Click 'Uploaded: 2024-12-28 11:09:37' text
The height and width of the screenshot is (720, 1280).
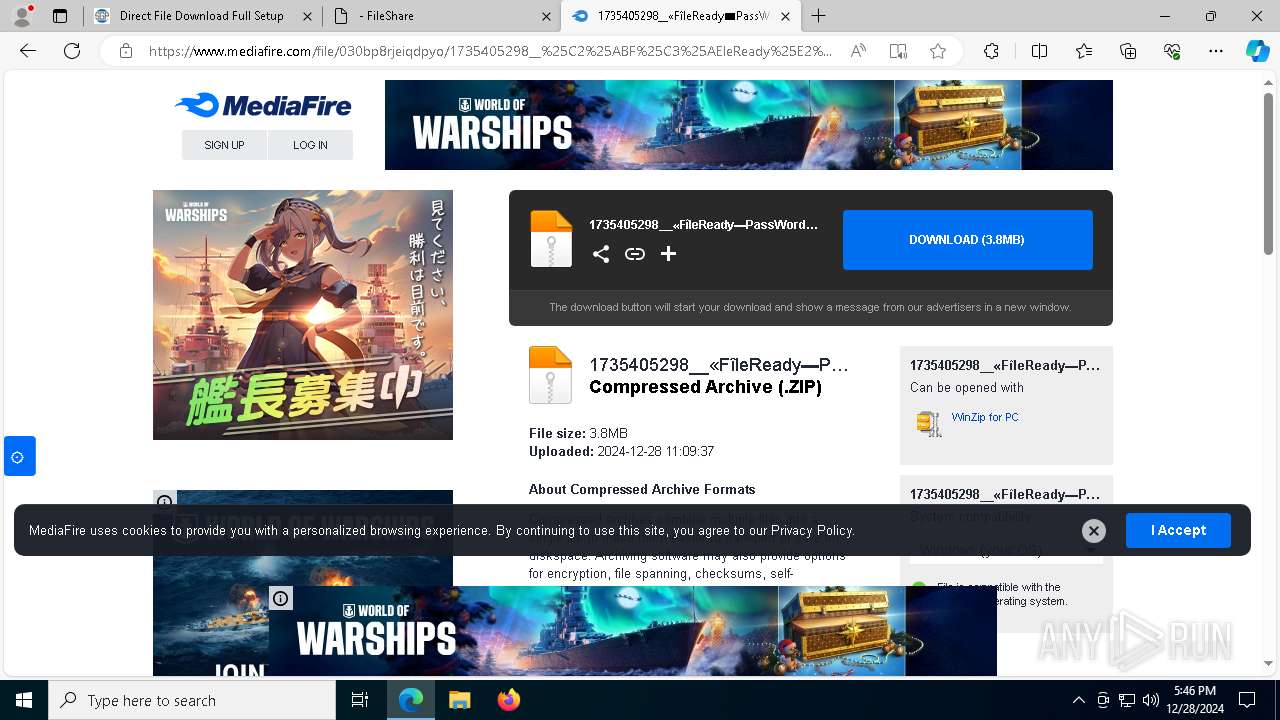click(621, 451)
